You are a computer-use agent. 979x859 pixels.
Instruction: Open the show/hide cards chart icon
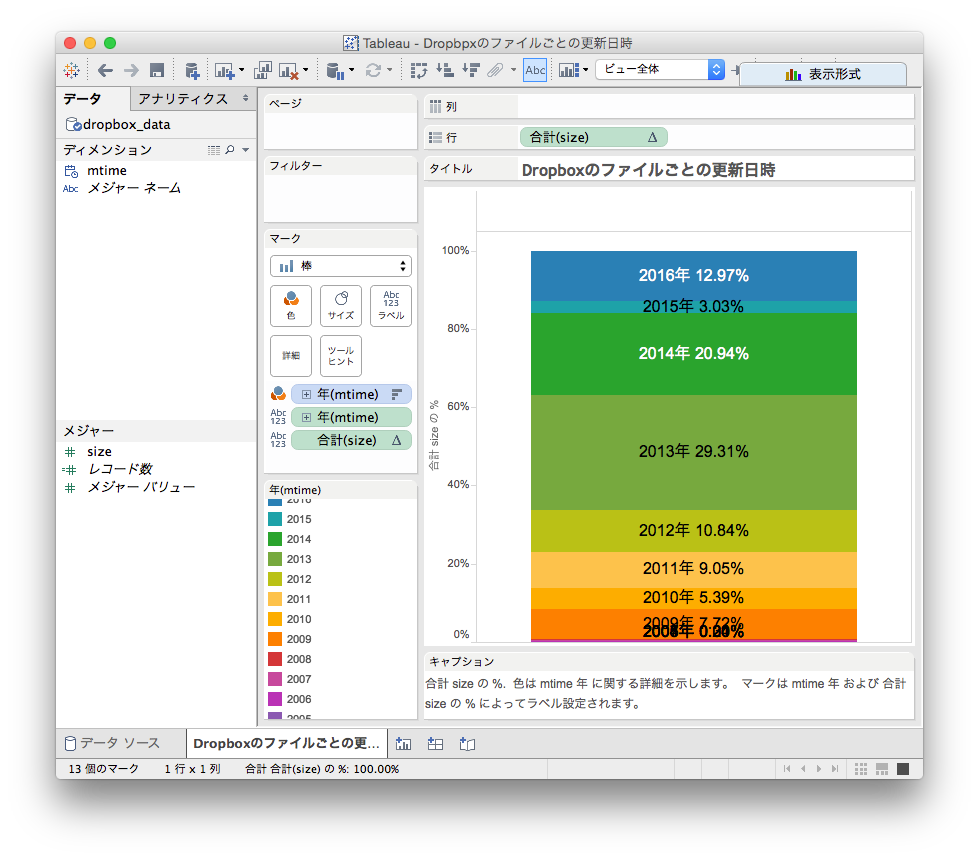coord(569,70)
